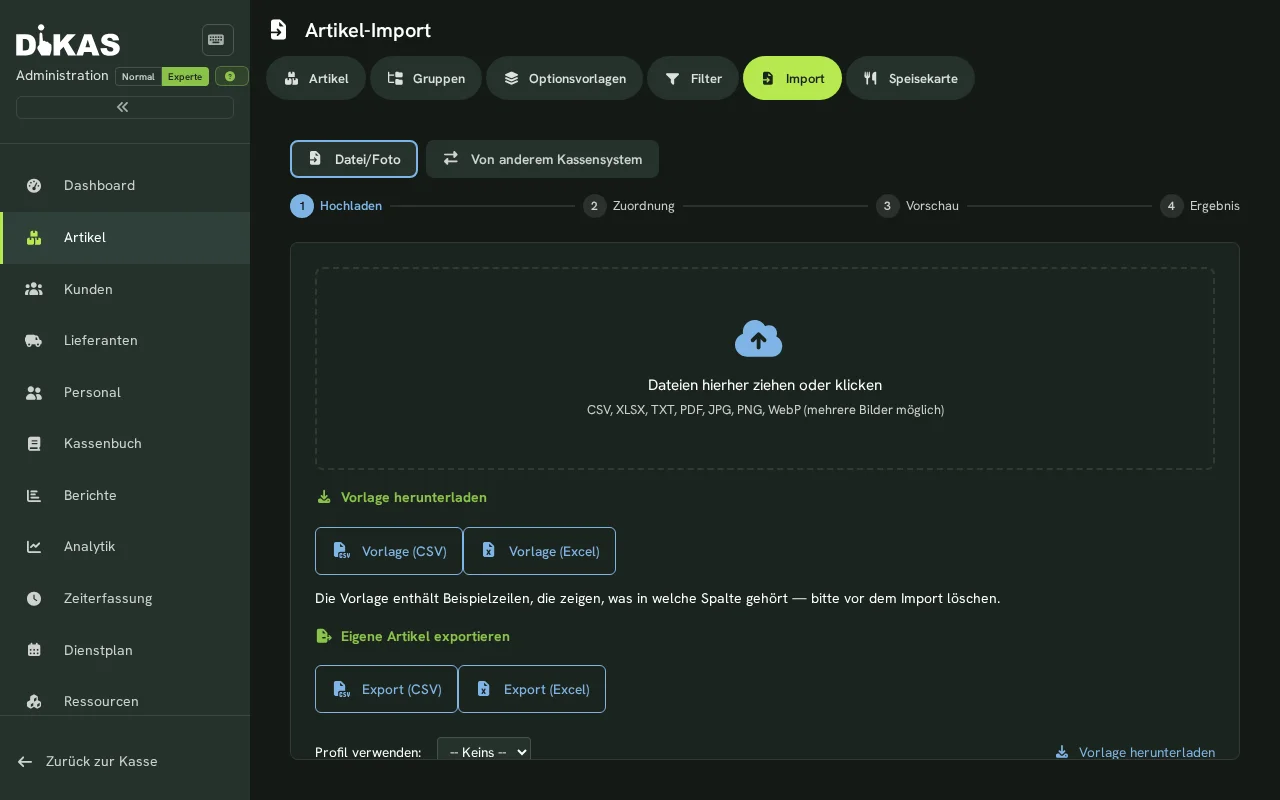This screenshot has width=1280, height=800.
Task: Click step 3 Vorschau in the progress bar
Action: point(917,206)
